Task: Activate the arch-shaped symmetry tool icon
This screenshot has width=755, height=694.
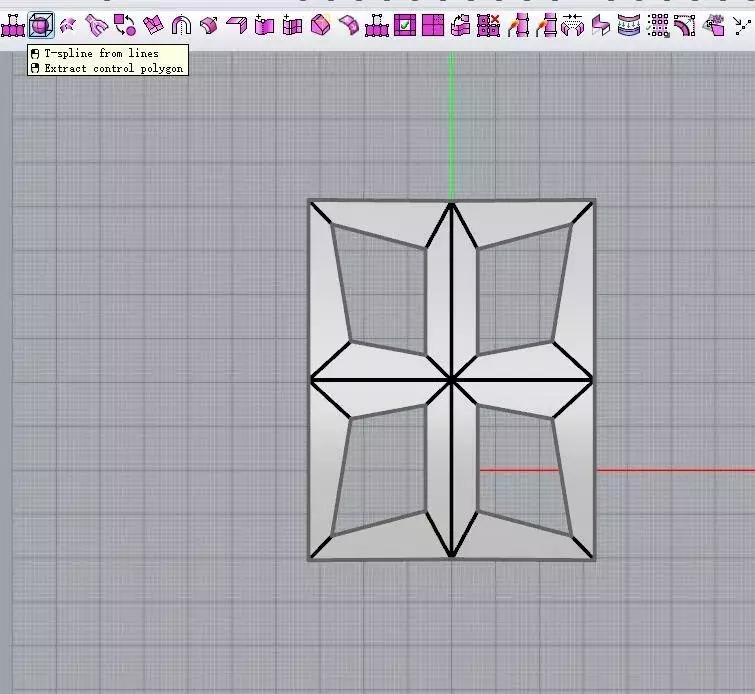Action: click(x=181, y=25)
